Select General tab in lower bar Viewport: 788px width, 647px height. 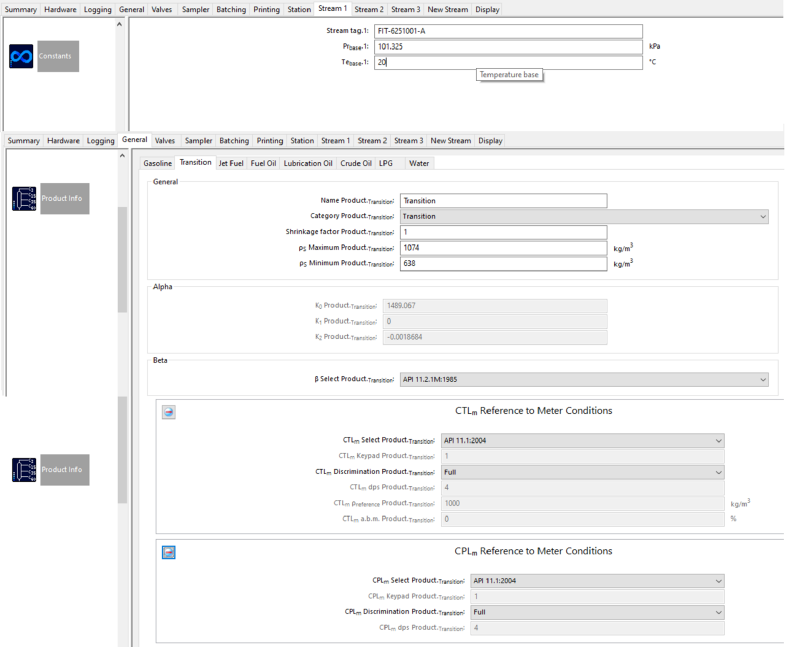click(x=135, y=140)
